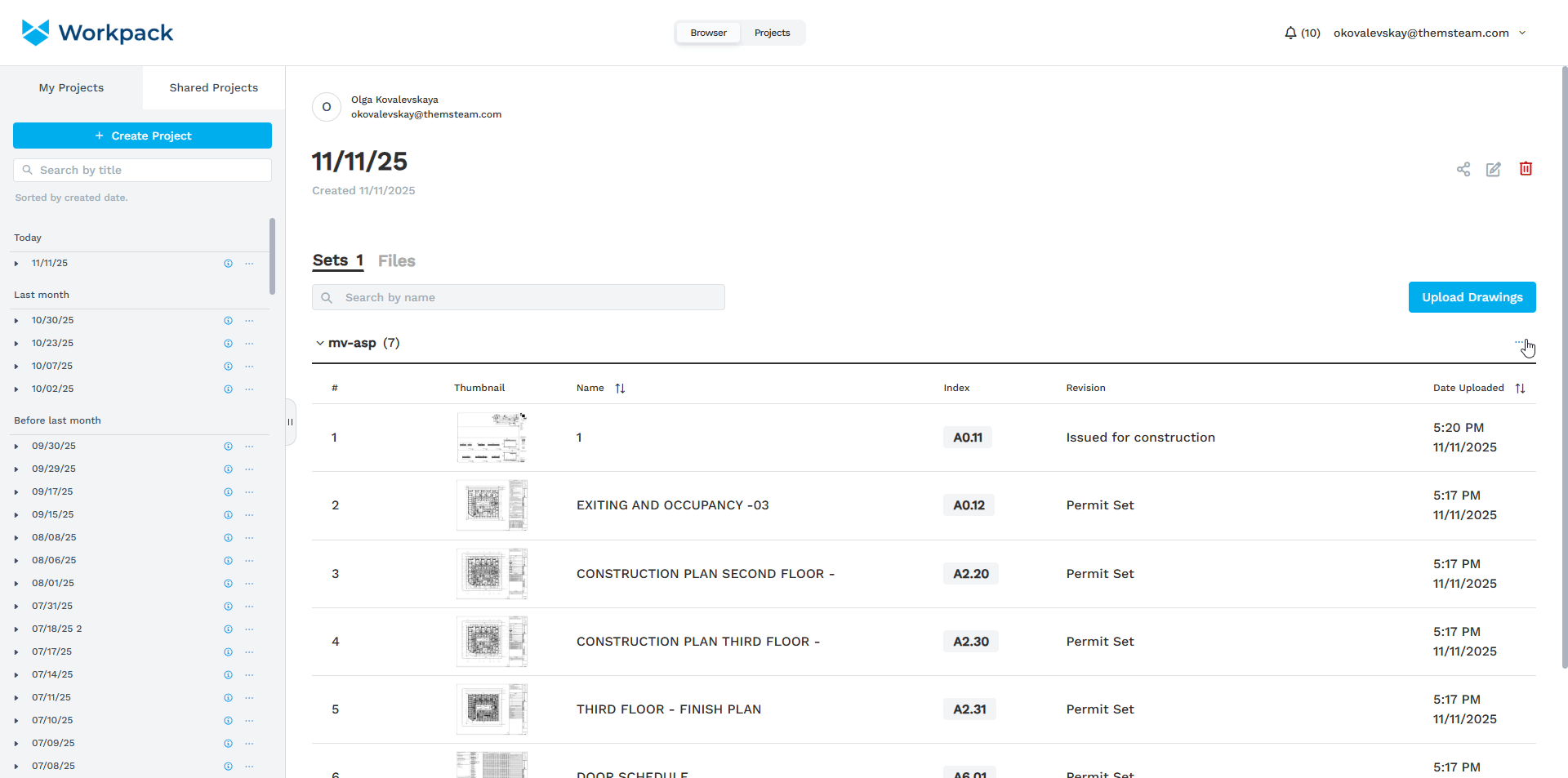
Task: Select the Browser view toggle
Action: pos(708,33)
